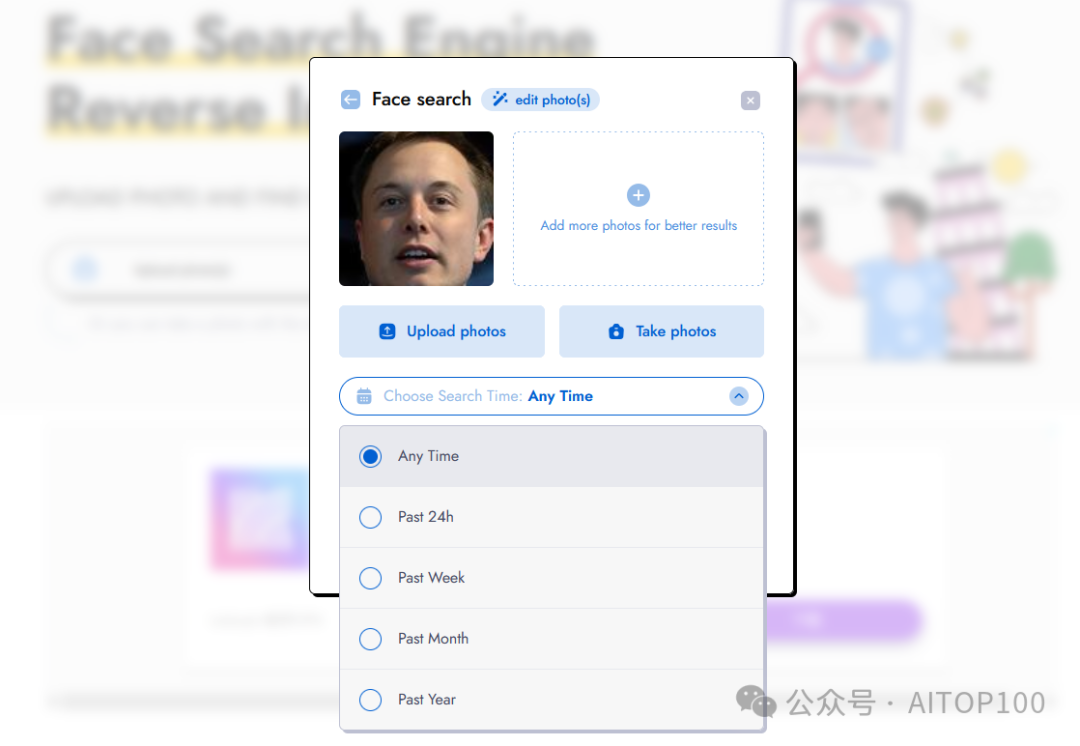Click the Upload photos button

pos(442,331)
